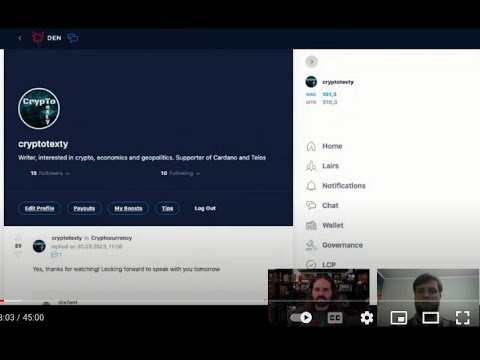Image resolution: width=480 pixels, height=360 pixels.
Task: Upvote the cryptotexty reply post
Action: [18, 238]
